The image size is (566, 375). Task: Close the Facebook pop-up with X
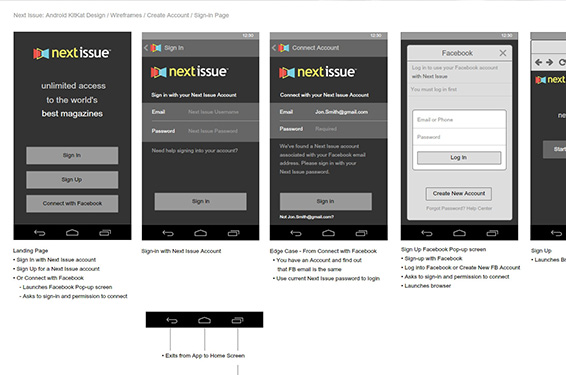[502, 53]
